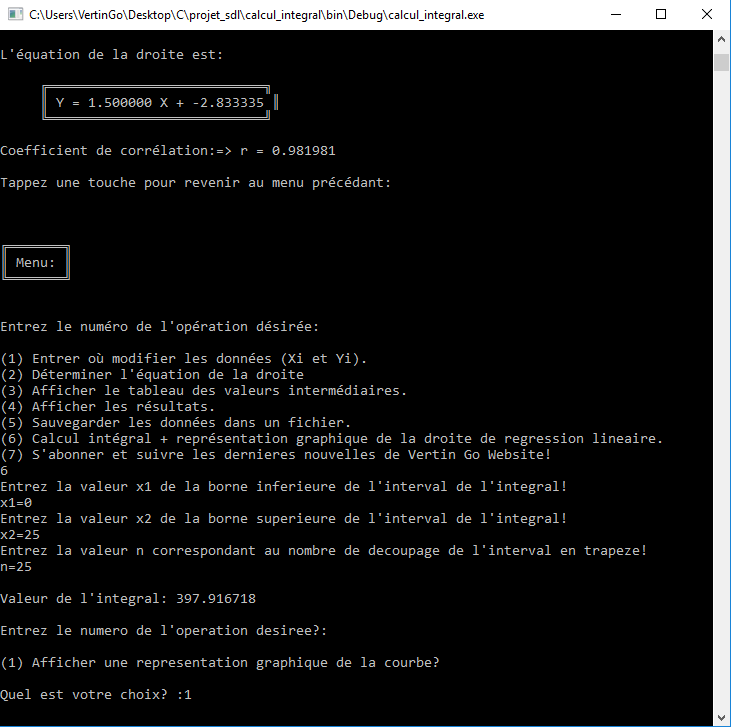The image size is (731, 727).
Task: Click the window title path text
Action: (x=255, y=15)
